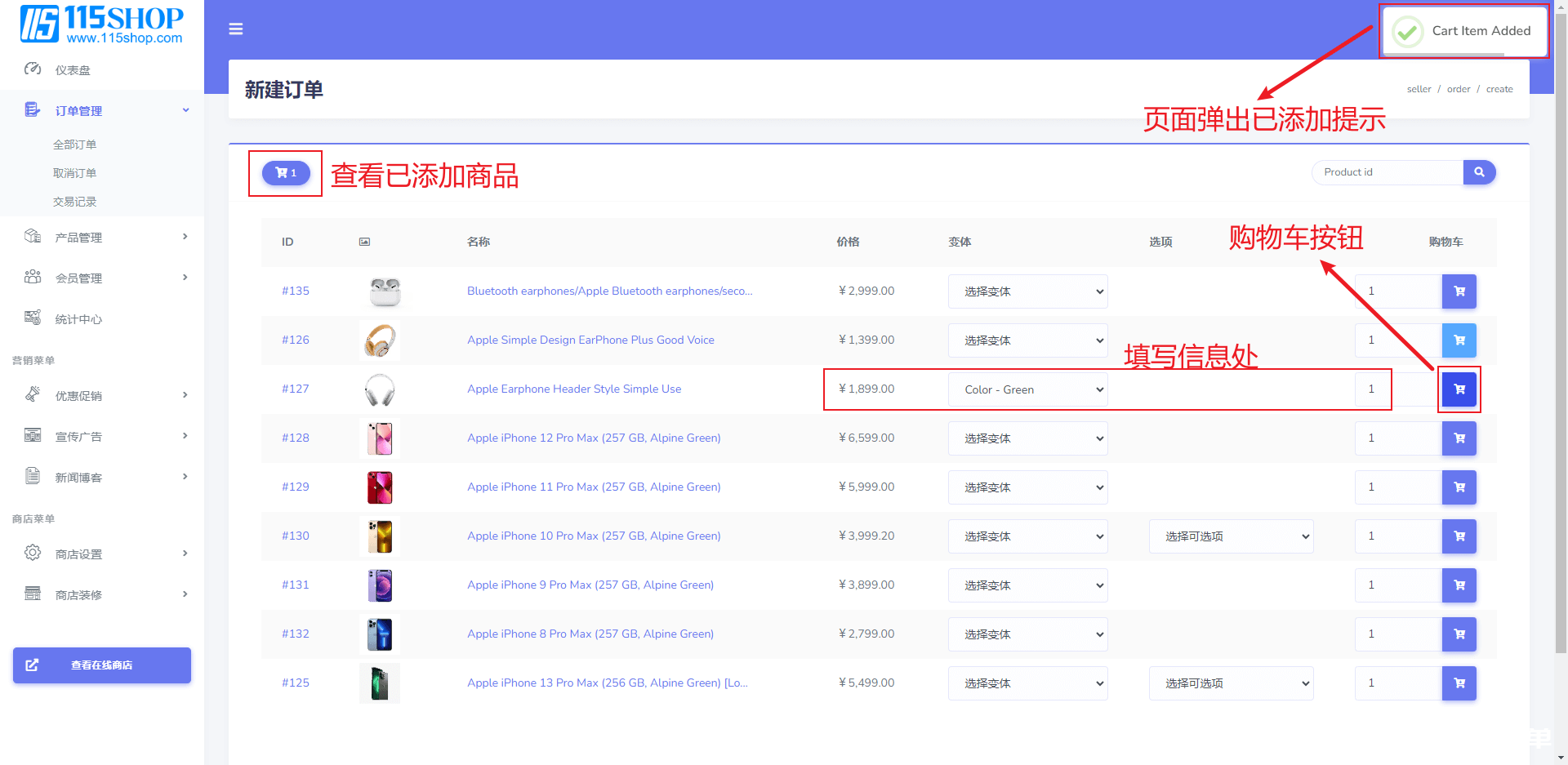
Task: Click the dashboard gauge icon in sidebar
Action: (x=33, y=69)
